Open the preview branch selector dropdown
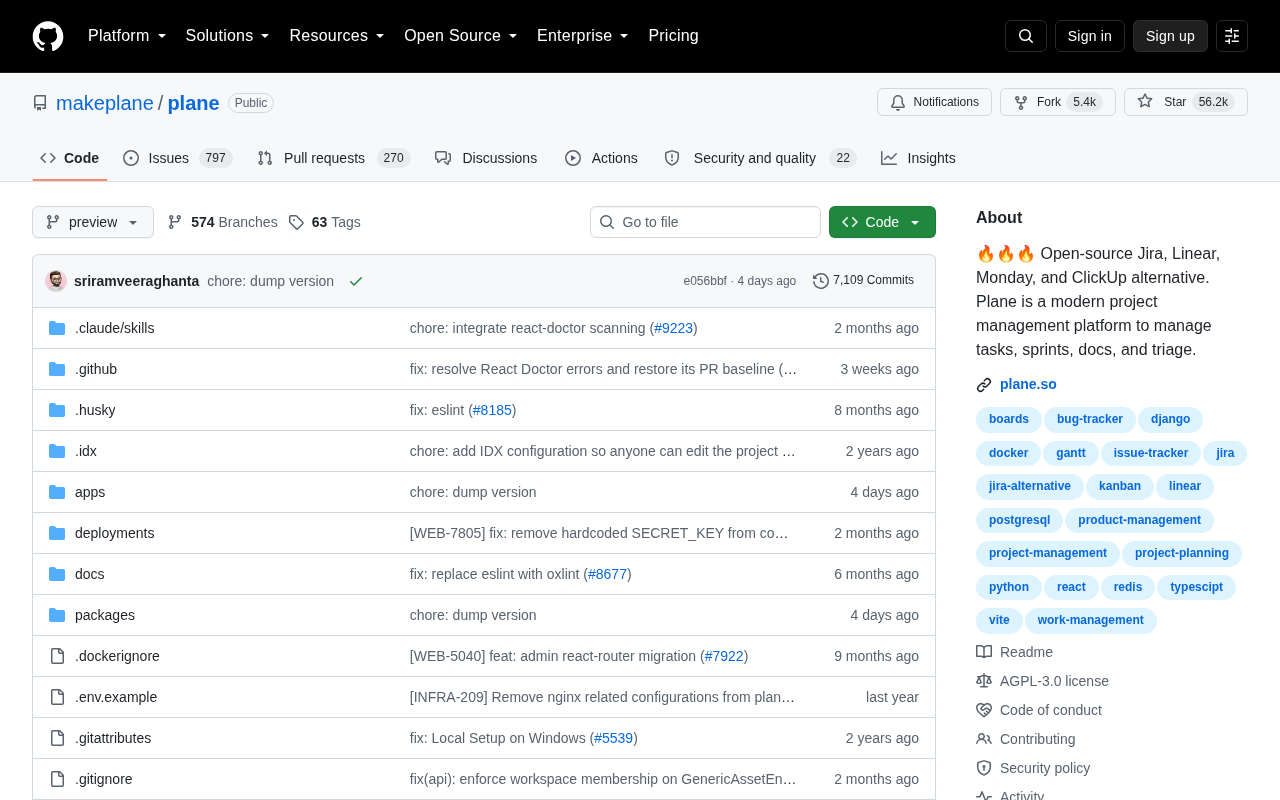Screen dimensions: 1280x800 [93, 222]
